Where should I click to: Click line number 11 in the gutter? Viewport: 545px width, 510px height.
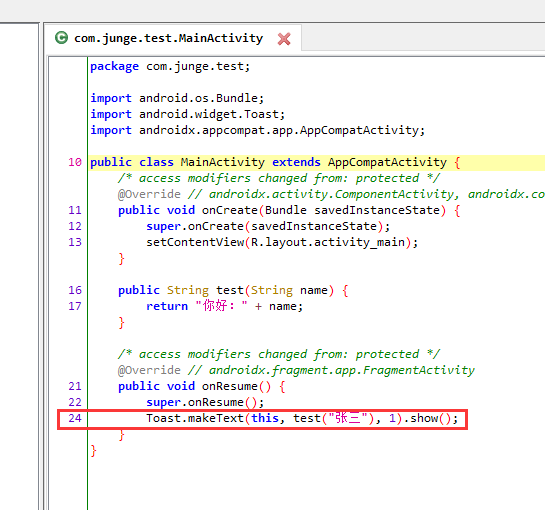coord(75,210)
